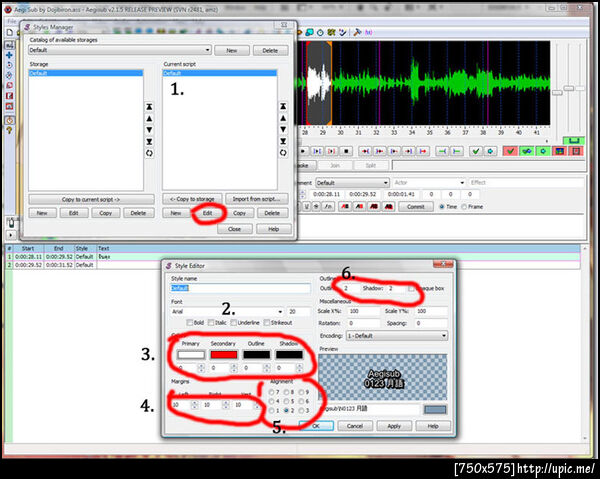Move current script style to top
Viewport: 600px width, 479px height.
(283, 106)
